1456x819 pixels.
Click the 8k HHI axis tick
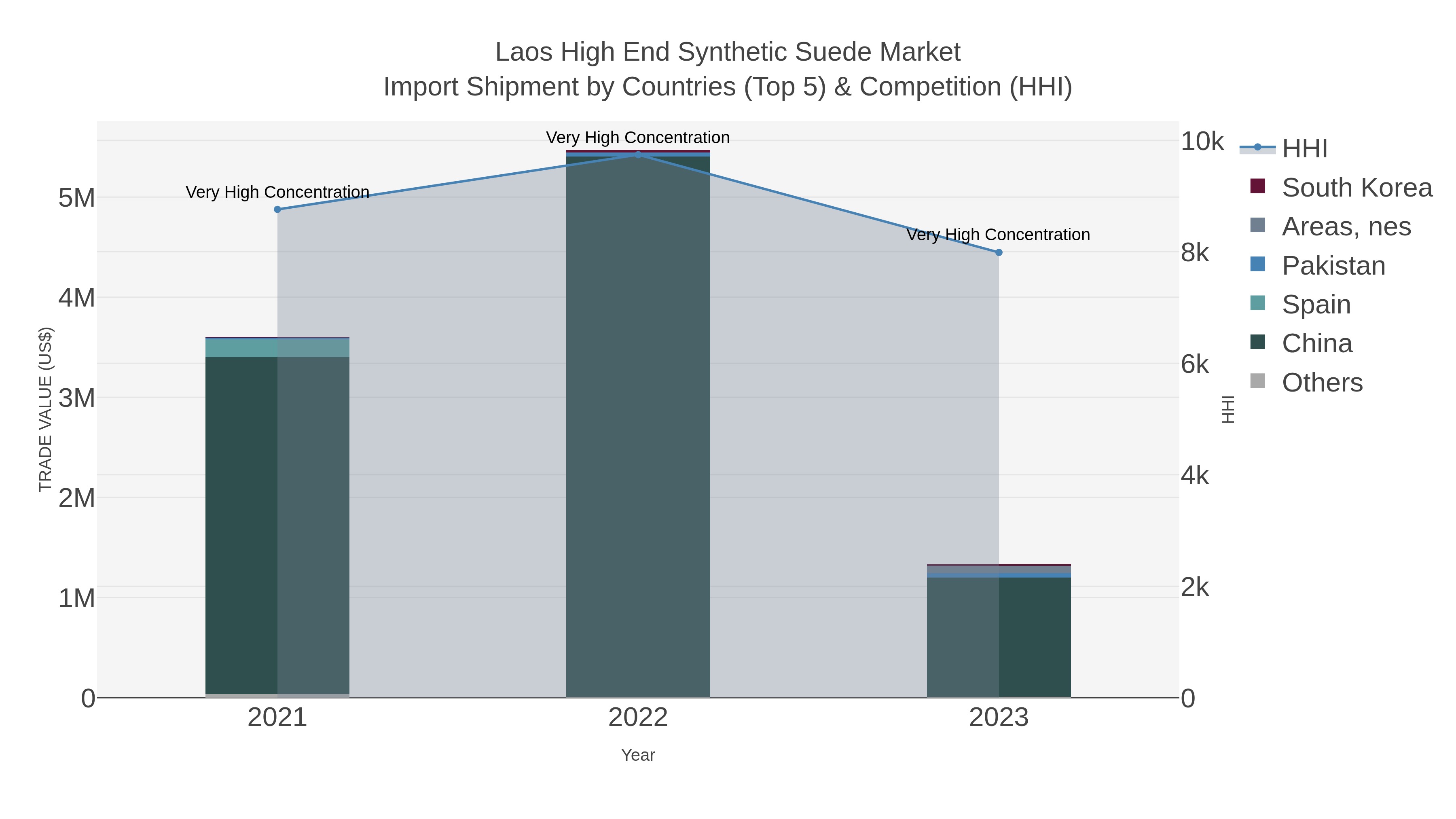click(x=1196, y=253)
